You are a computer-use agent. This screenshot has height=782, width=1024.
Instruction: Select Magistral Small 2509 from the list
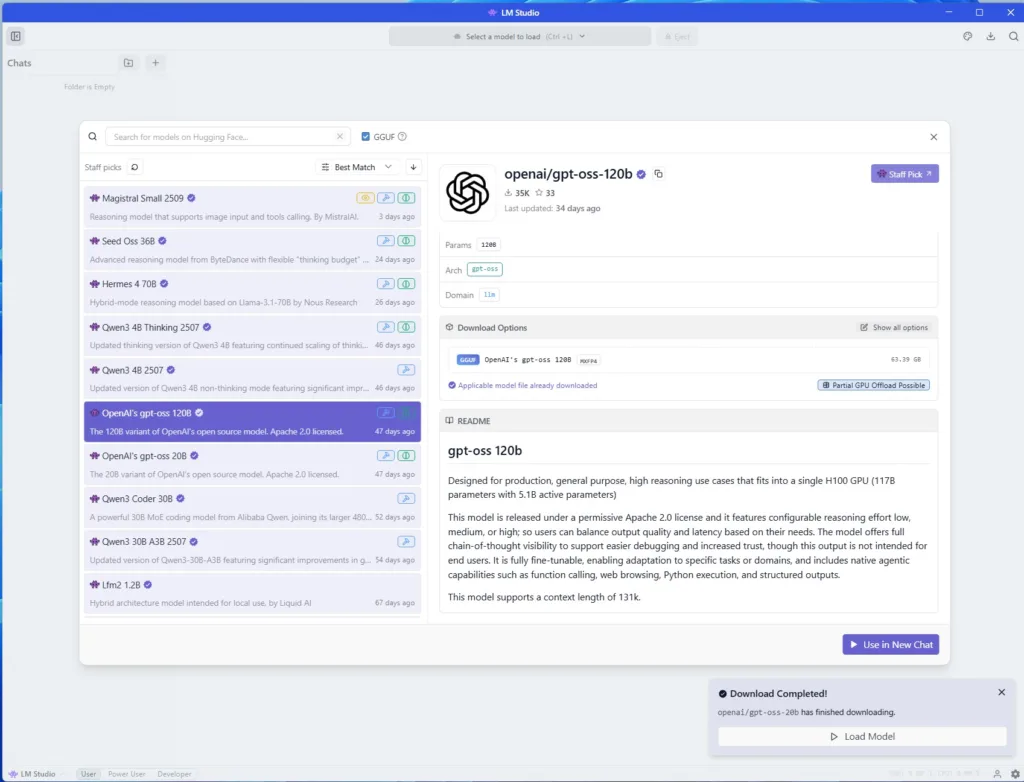tap(252, 206)
